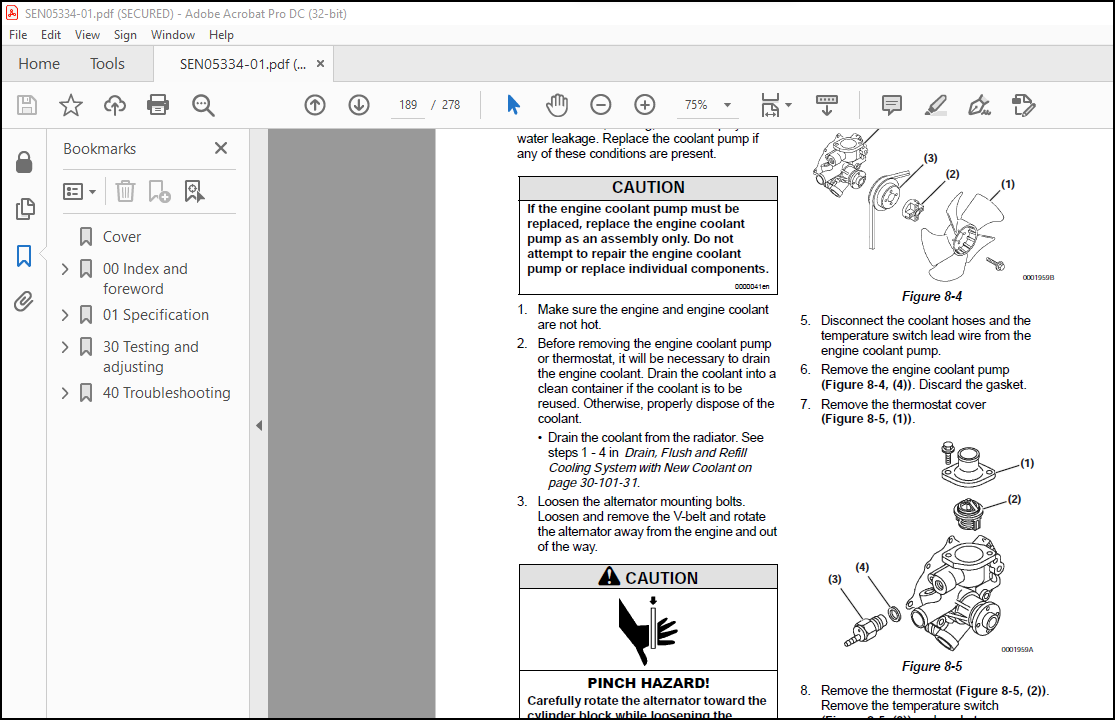Zoom in with plus button
This screenshot has height=720, width=1115.
(645, 105)
